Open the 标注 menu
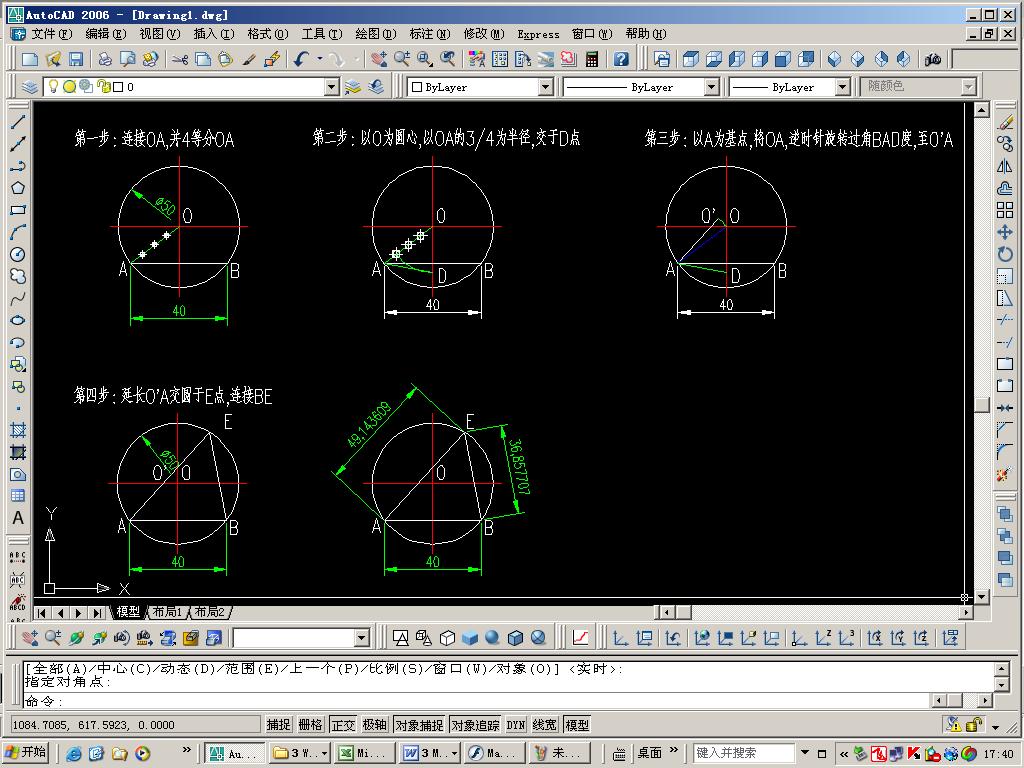Screen dimensions: 1024x768 click(x=430, y=34)
